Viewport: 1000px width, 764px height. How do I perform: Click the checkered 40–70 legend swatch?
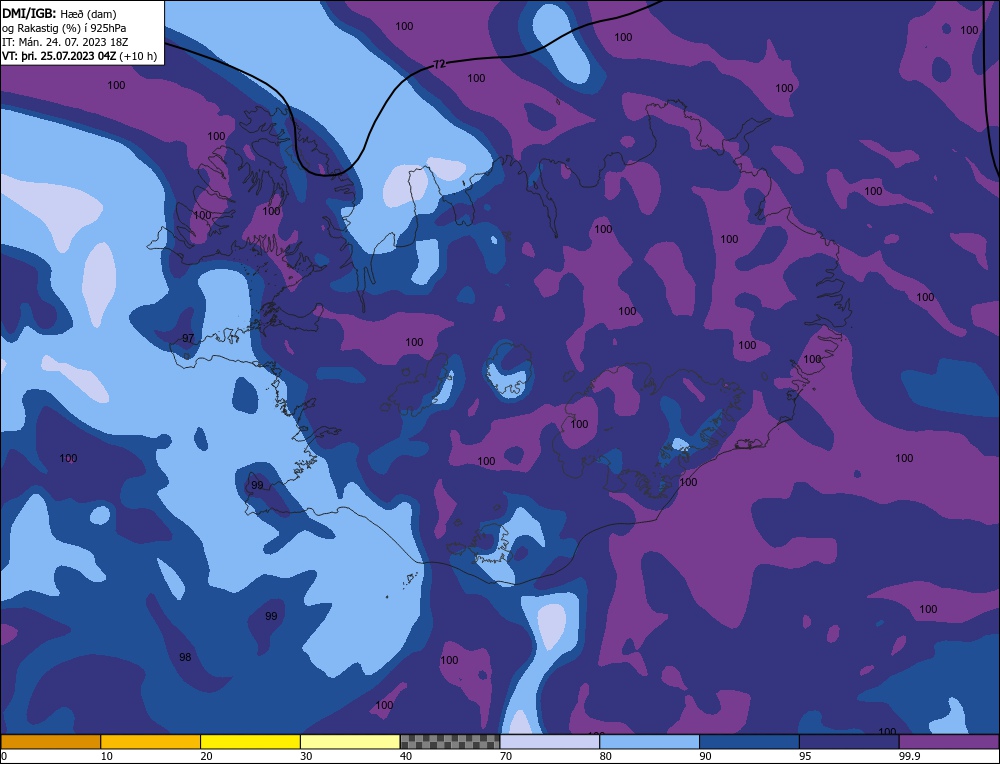pos(450,741)
